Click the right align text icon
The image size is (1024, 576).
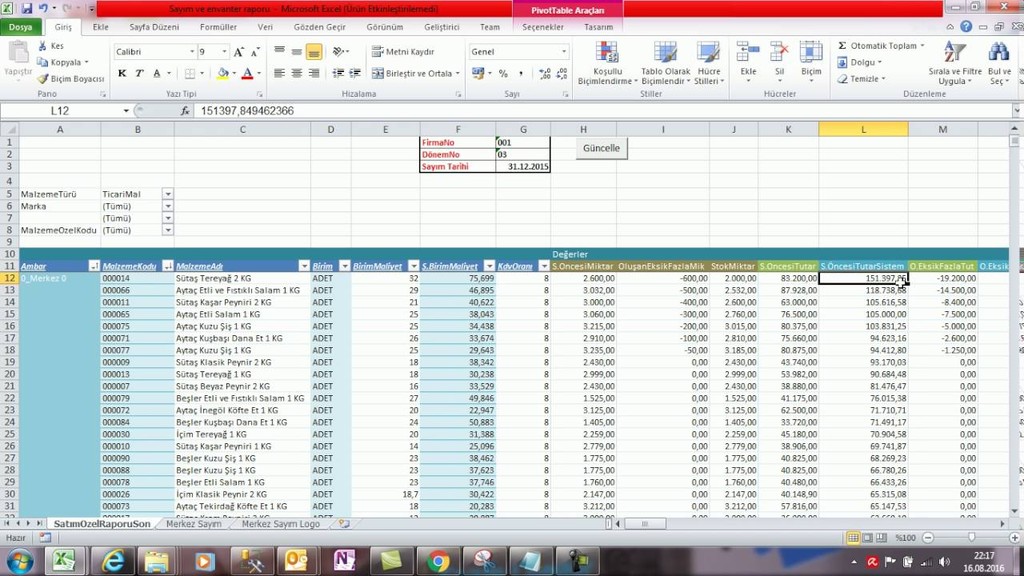click(314, 73)
